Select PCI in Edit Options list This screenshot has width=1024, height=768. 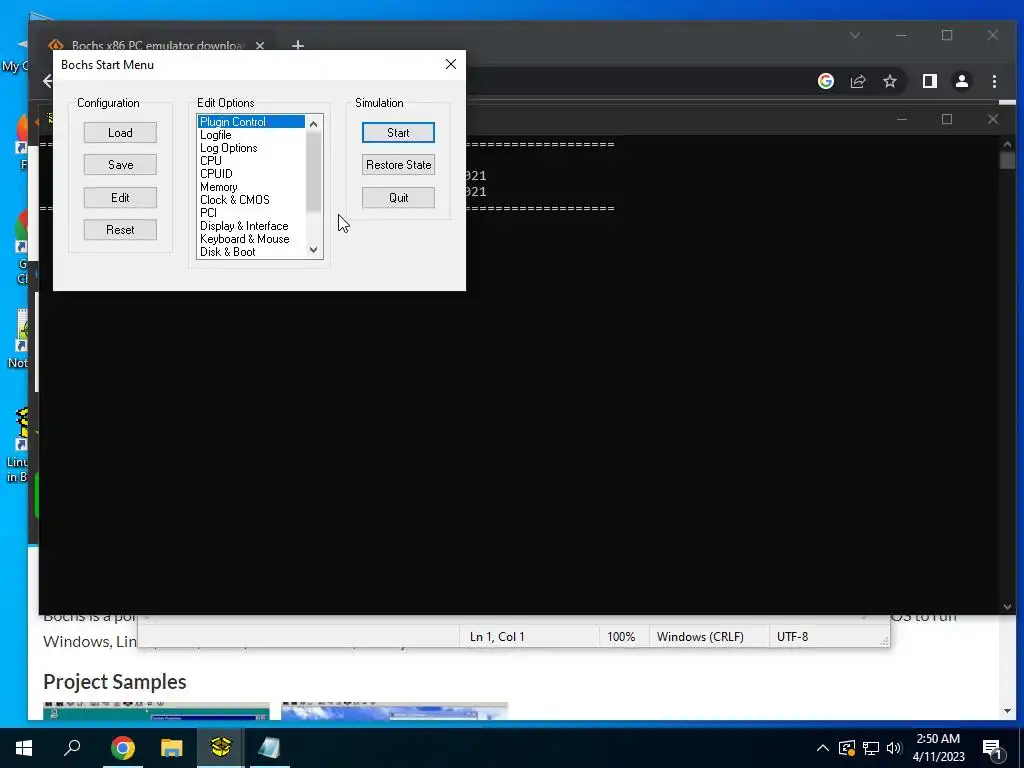pos(251,213)
